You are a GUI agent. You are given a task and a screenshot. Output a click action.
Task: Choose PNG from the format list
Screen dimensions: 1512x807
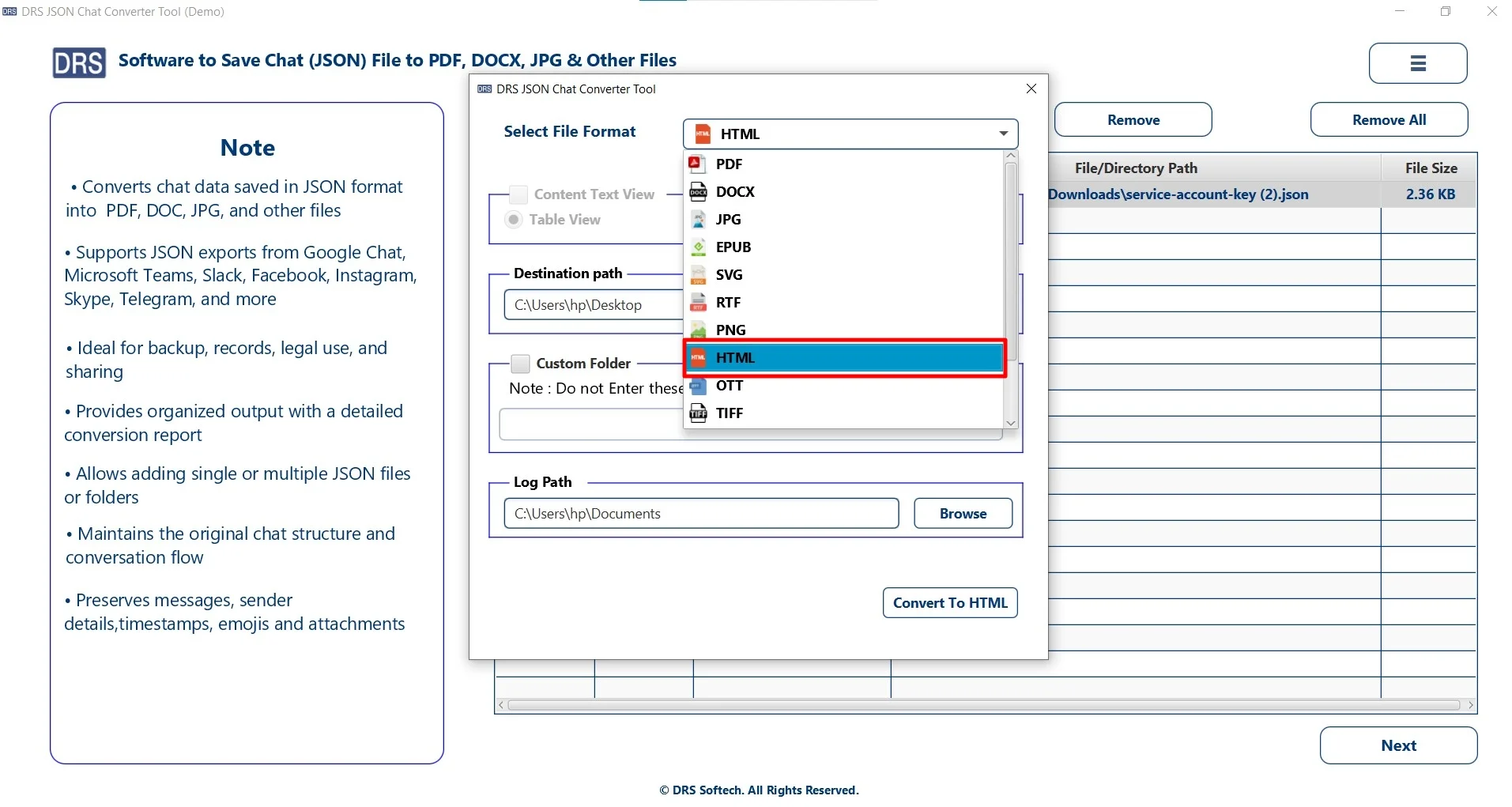[x=844, y=330]
